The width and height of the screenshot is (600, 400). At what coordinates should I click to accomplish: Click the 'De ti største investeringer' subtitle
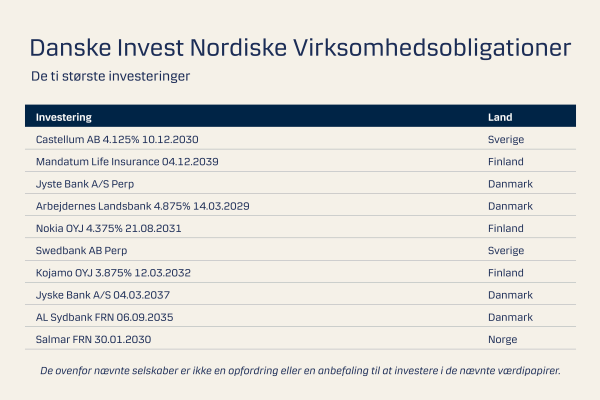pos(109,76)
